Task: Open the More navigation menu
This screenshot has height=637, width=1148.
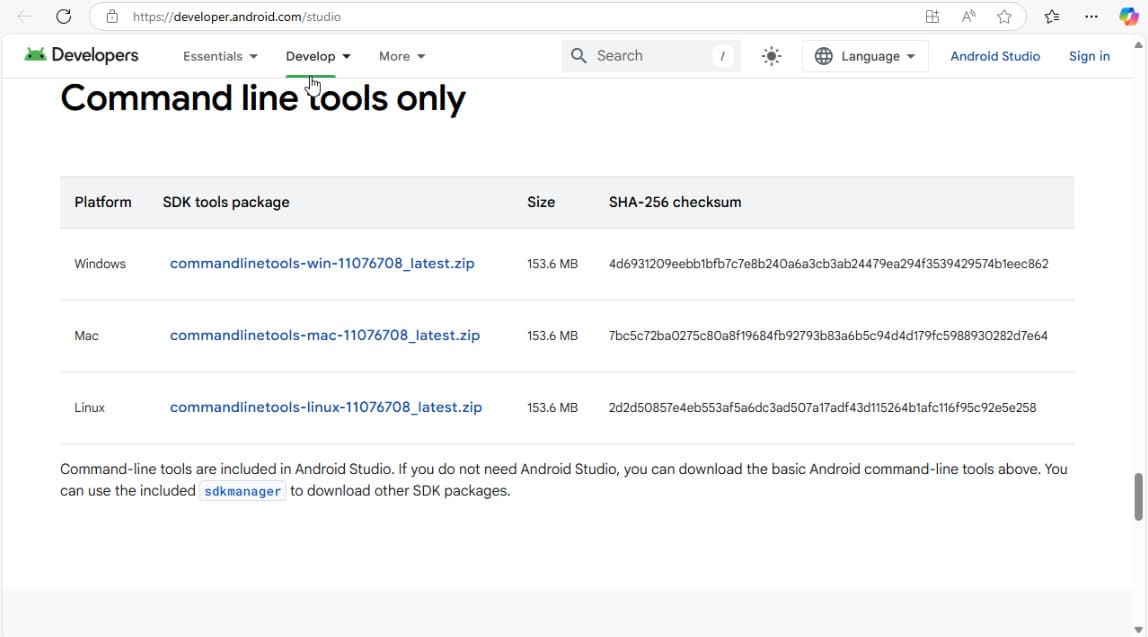Action: [401, 56]
